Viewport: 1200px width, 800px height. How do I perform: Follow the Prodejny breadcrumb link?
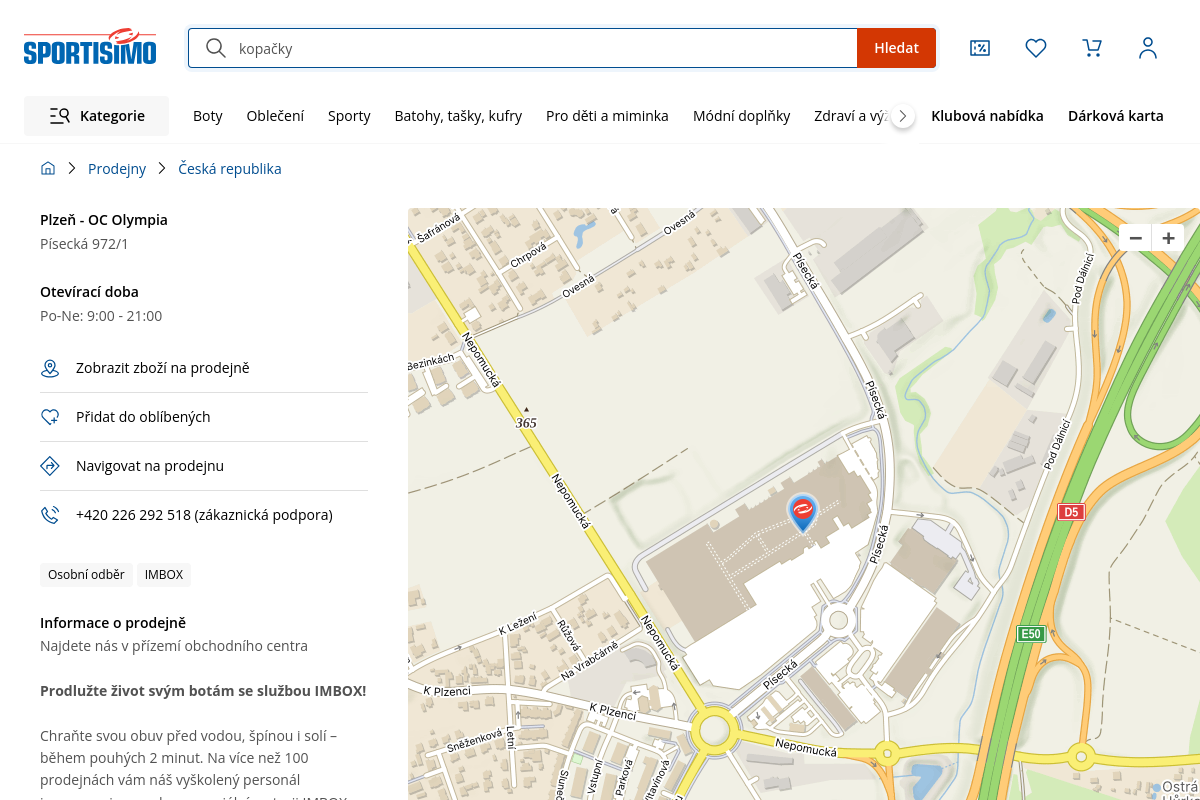coord(117,169)
